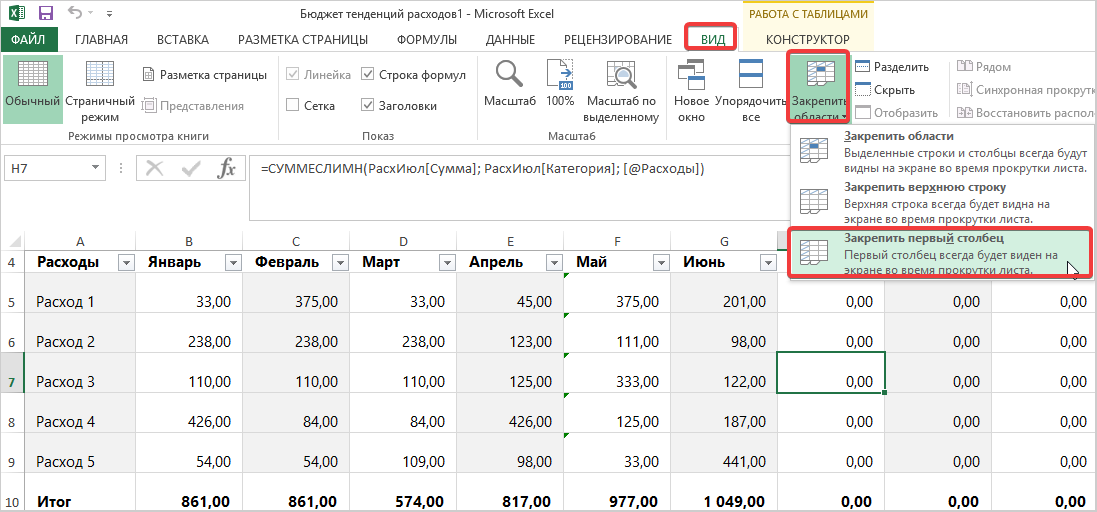The height and width of the screenshot is (512, 1097).
Task: Click the Упорядочить все icon
Action: click(751, 74)
